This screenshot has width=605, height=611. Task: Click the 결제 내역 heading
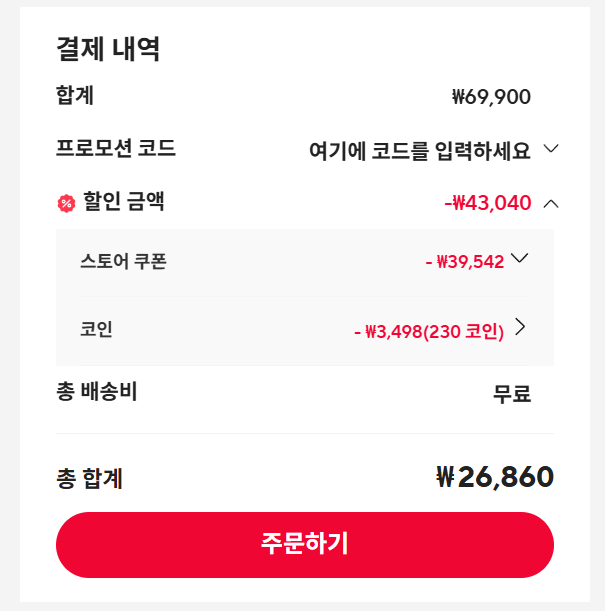(x=108, y=49)
